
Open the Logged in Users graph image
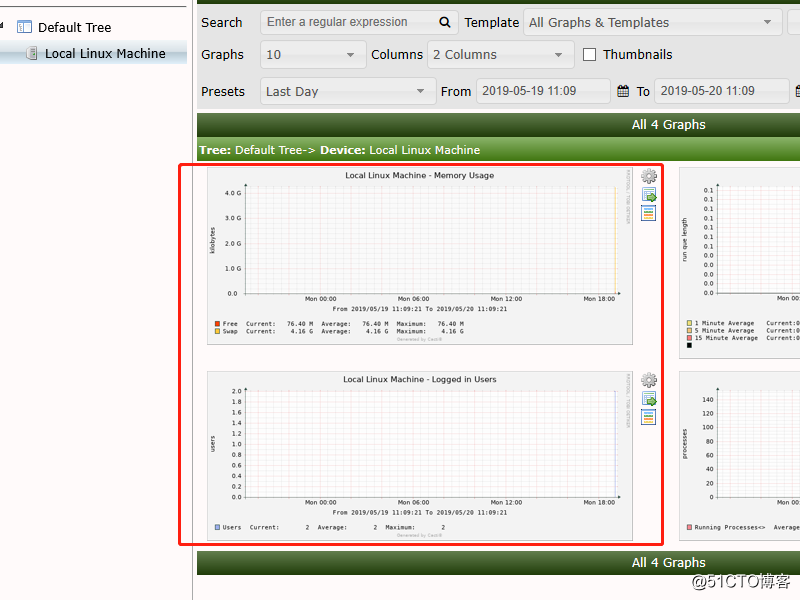(x=420, y=456)
